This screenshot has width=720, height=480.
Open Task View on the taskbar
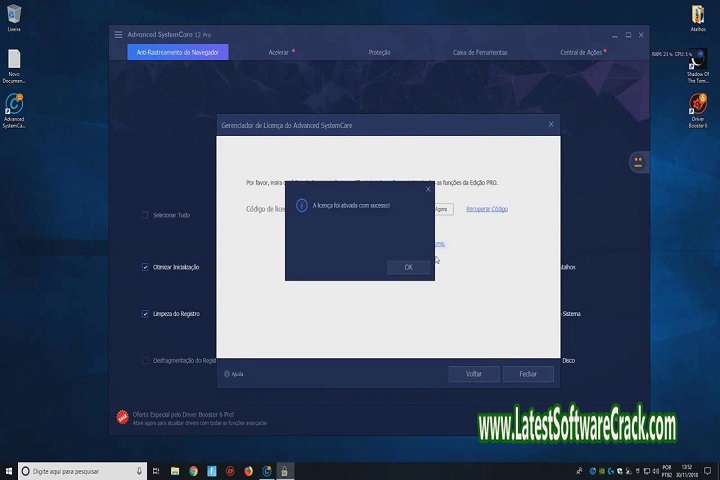click(156, 471)
